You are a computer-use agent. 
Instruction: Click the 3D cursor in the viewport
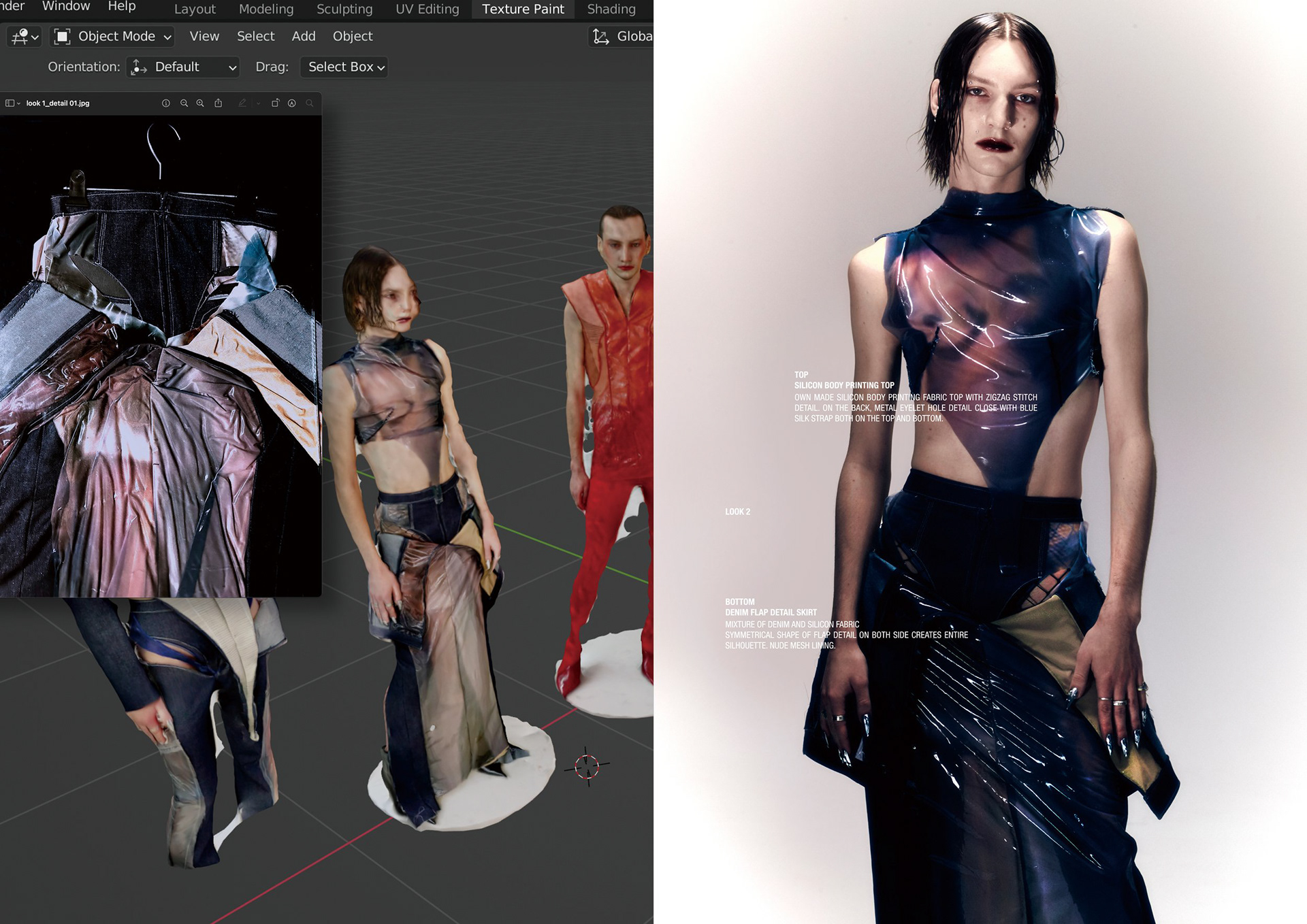click(587, 767)
